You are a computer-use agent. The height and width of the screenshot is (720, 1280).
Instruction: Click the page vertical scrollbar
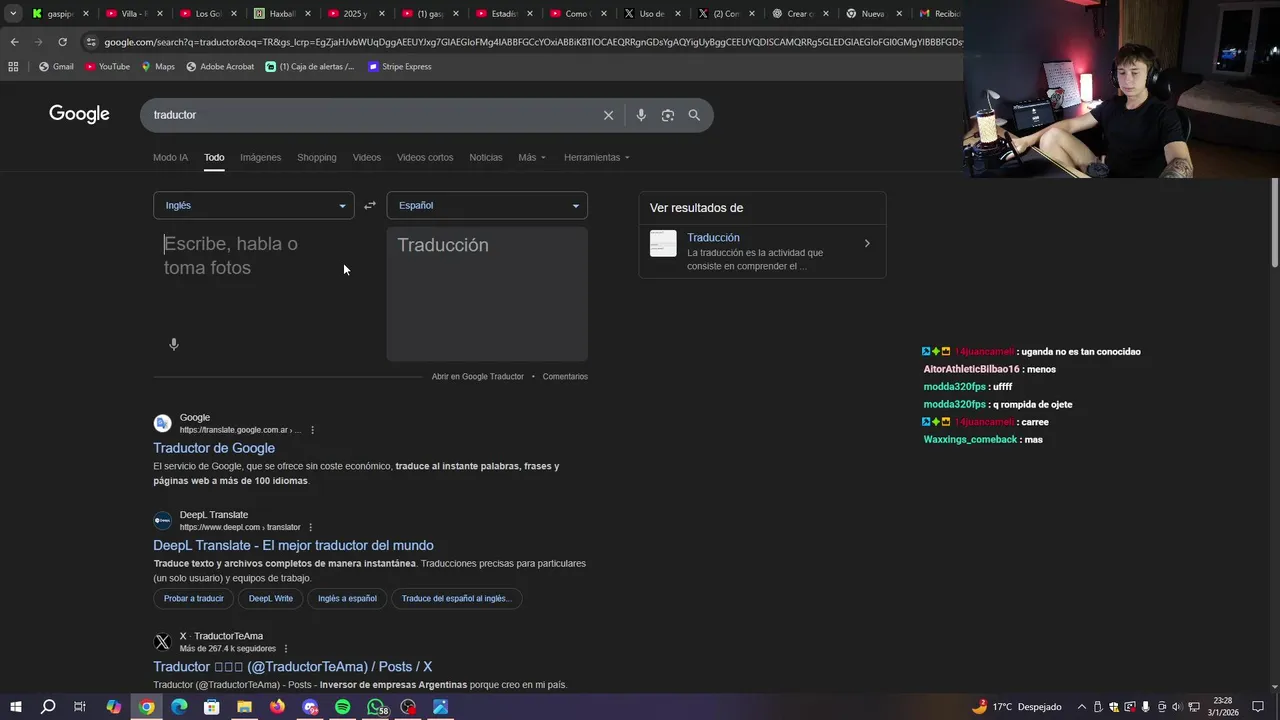pos(1275,221)
